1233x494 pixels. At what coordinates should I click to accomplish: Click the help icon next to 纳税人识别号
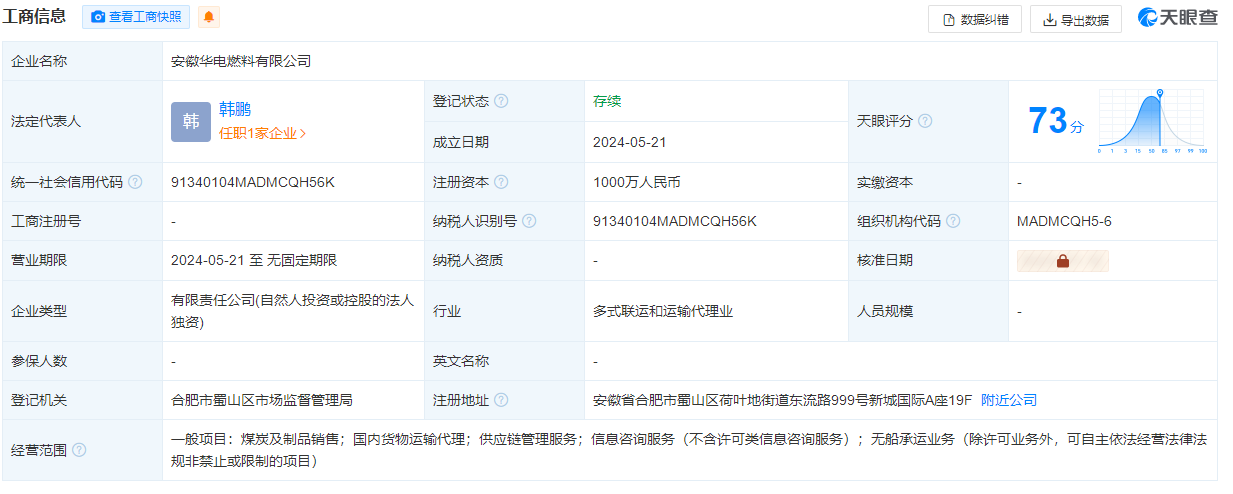pyautogui.click(x=529, y=221)
